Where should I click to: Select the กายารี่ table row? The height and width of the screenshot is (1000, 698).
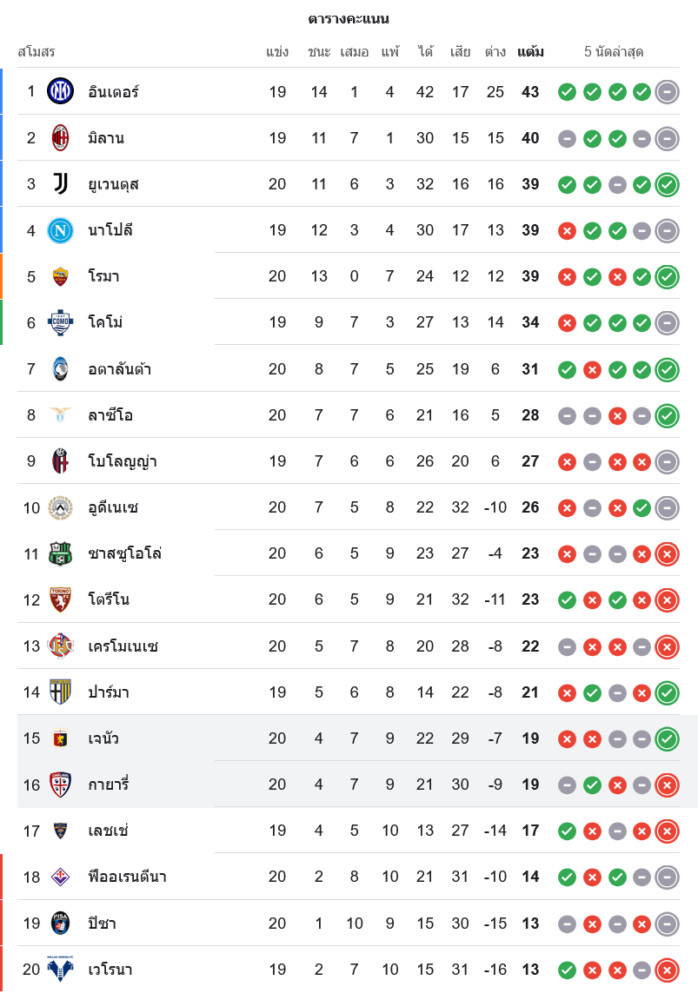[350, 785]
